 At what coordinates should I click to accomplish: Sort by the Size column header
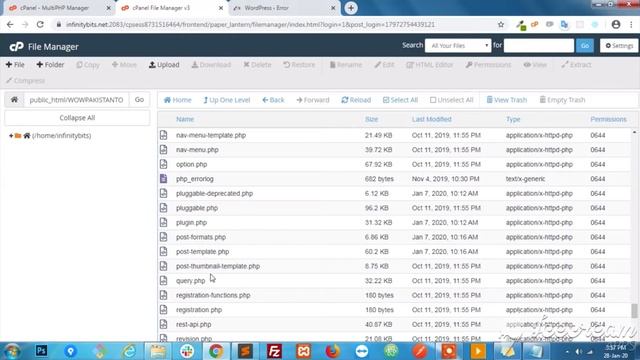coord(371,119)
